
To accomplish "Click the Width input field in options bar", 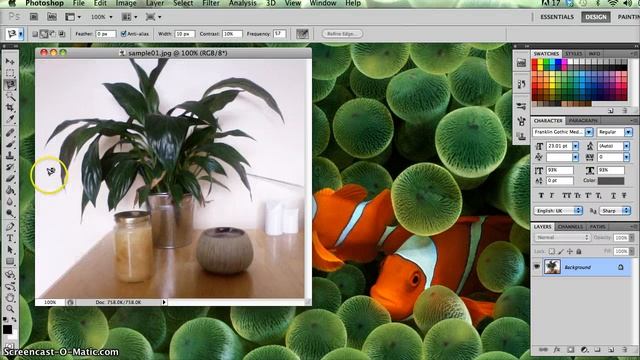I will [184, 34].
